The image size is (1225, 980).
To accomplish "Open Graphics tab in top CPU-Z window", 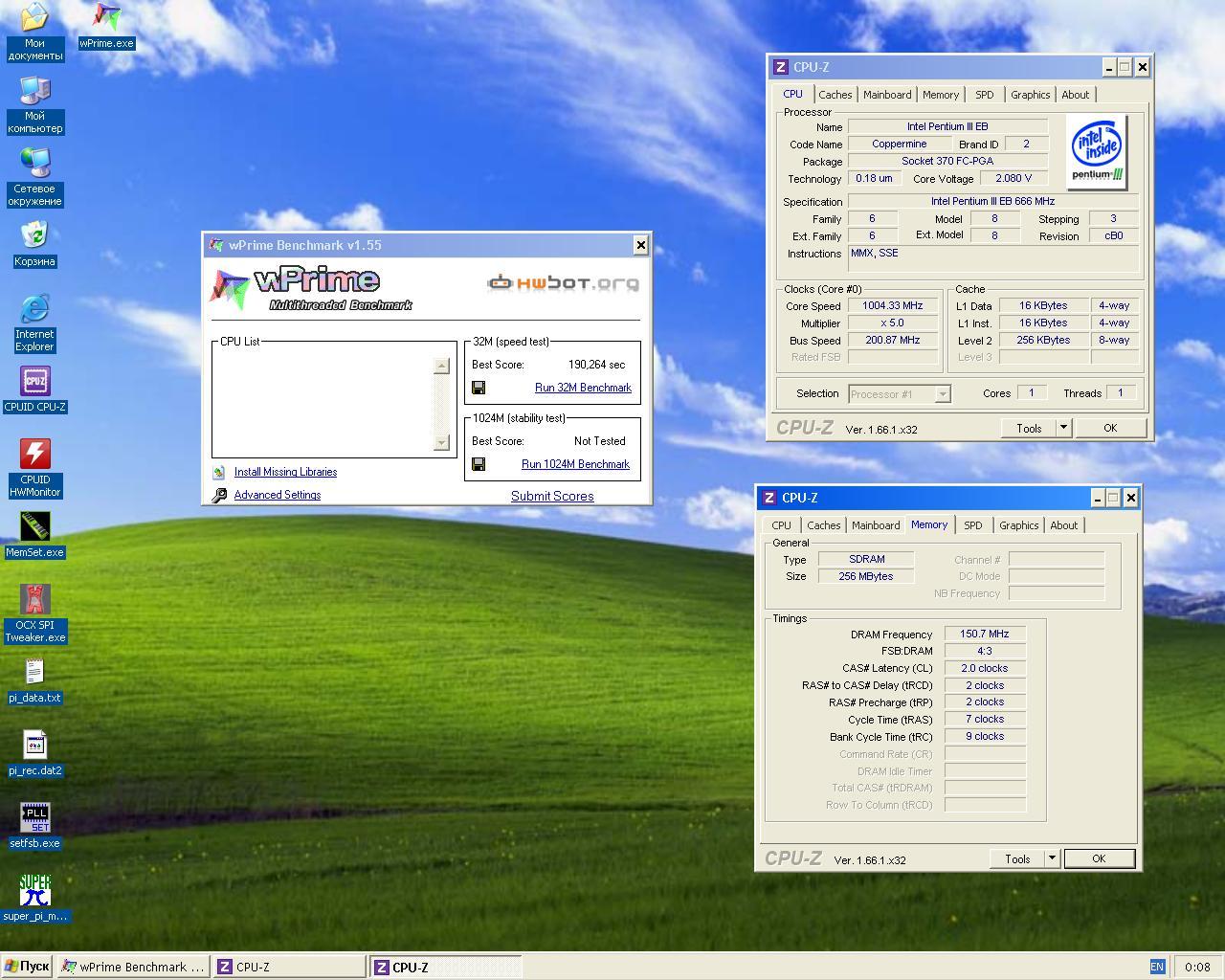I will [1030, 95].
